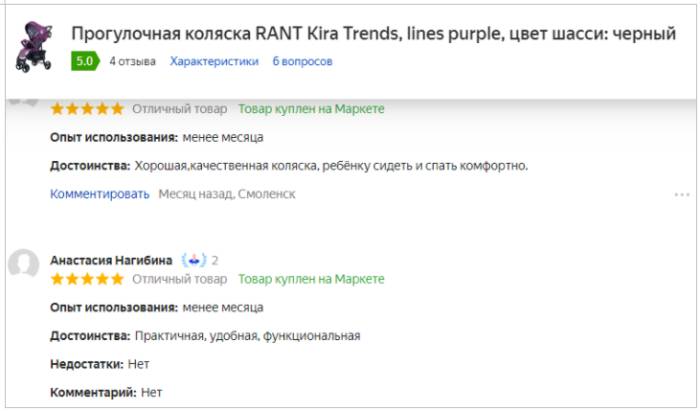
Task: Open the product title RANT Kira Trends
Action: coord(373,33)
